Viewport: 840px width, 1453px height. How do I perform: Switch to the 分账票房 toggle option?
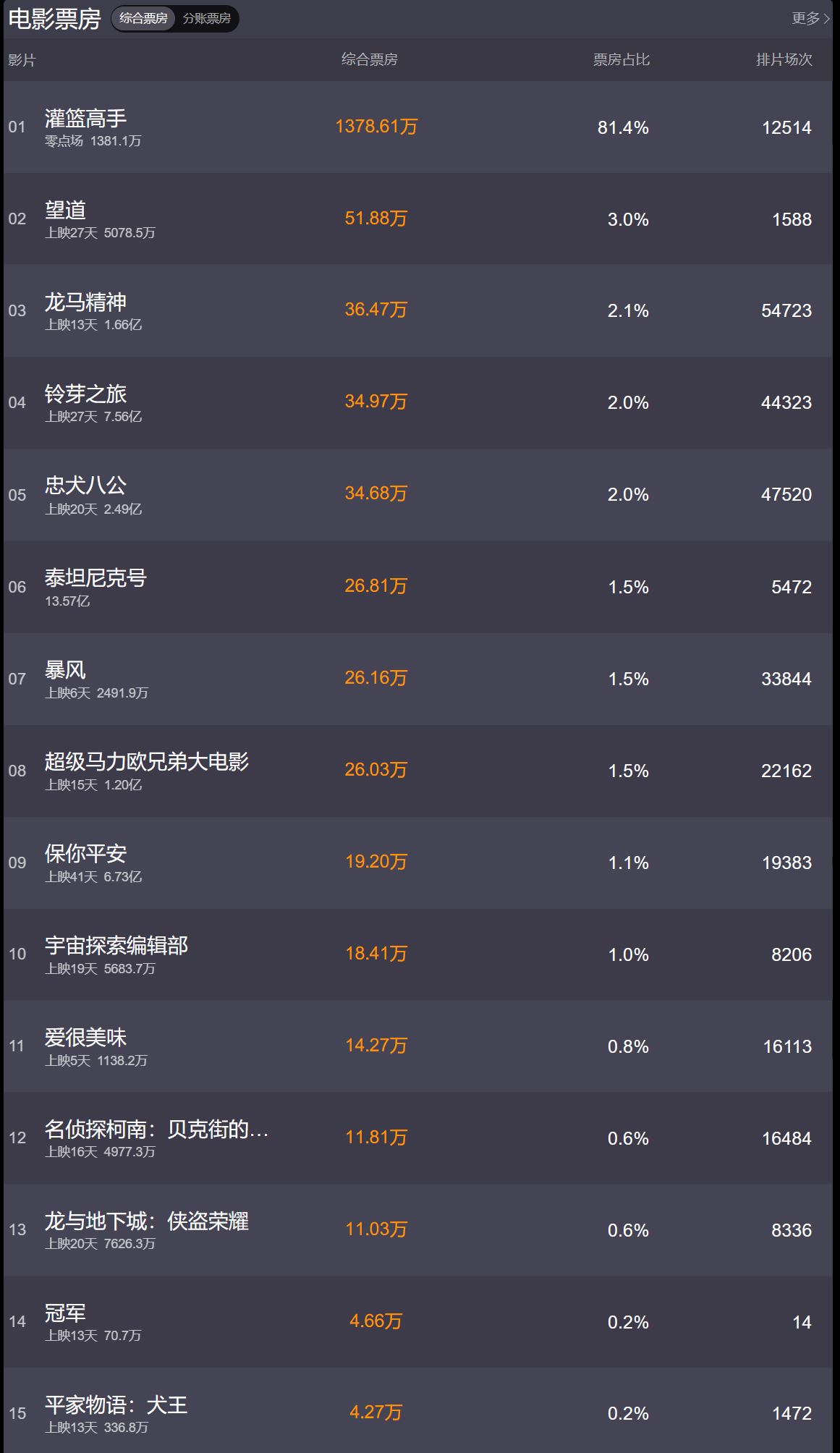click(x=207, y=18)
